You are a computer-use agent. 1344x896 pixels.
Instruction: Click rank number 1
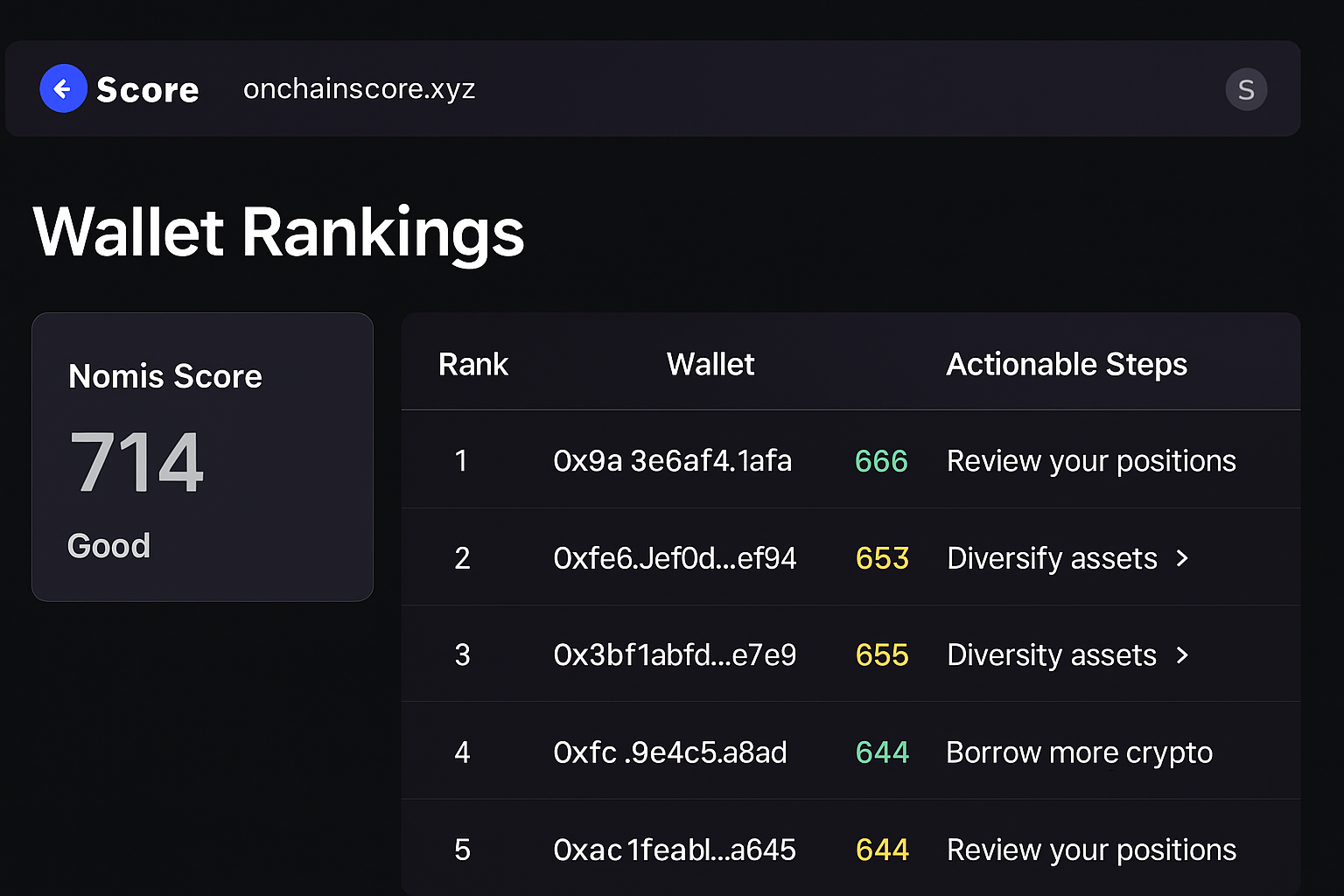pos(461,461)
